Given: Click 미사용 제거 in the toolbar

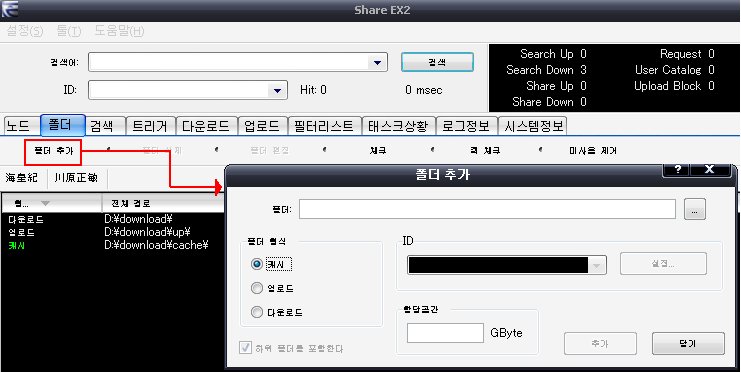Looking at the screenshot, I should (x=593, y=151).
